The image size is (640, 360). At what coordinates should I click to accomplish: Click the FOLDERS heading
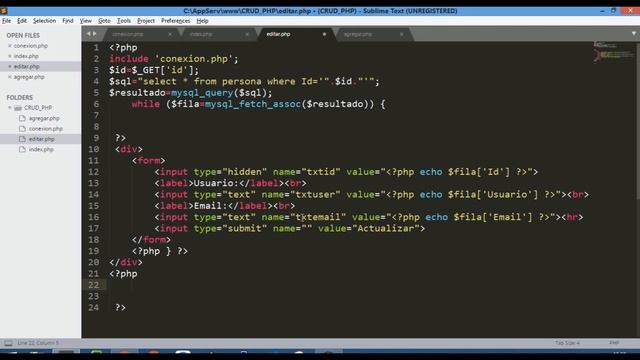(x=20, y=98)
